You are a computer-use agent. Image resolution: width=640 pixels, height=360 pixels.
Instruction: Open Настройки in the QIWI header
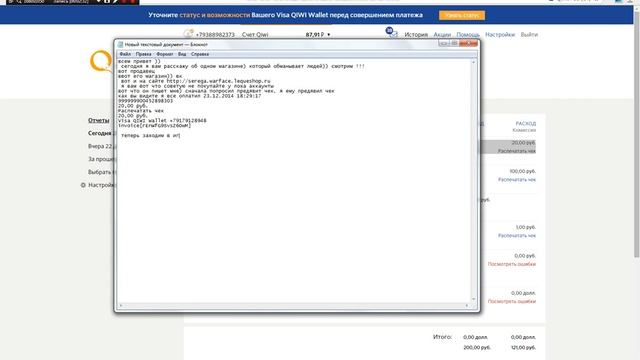click(x=500, y=35)
